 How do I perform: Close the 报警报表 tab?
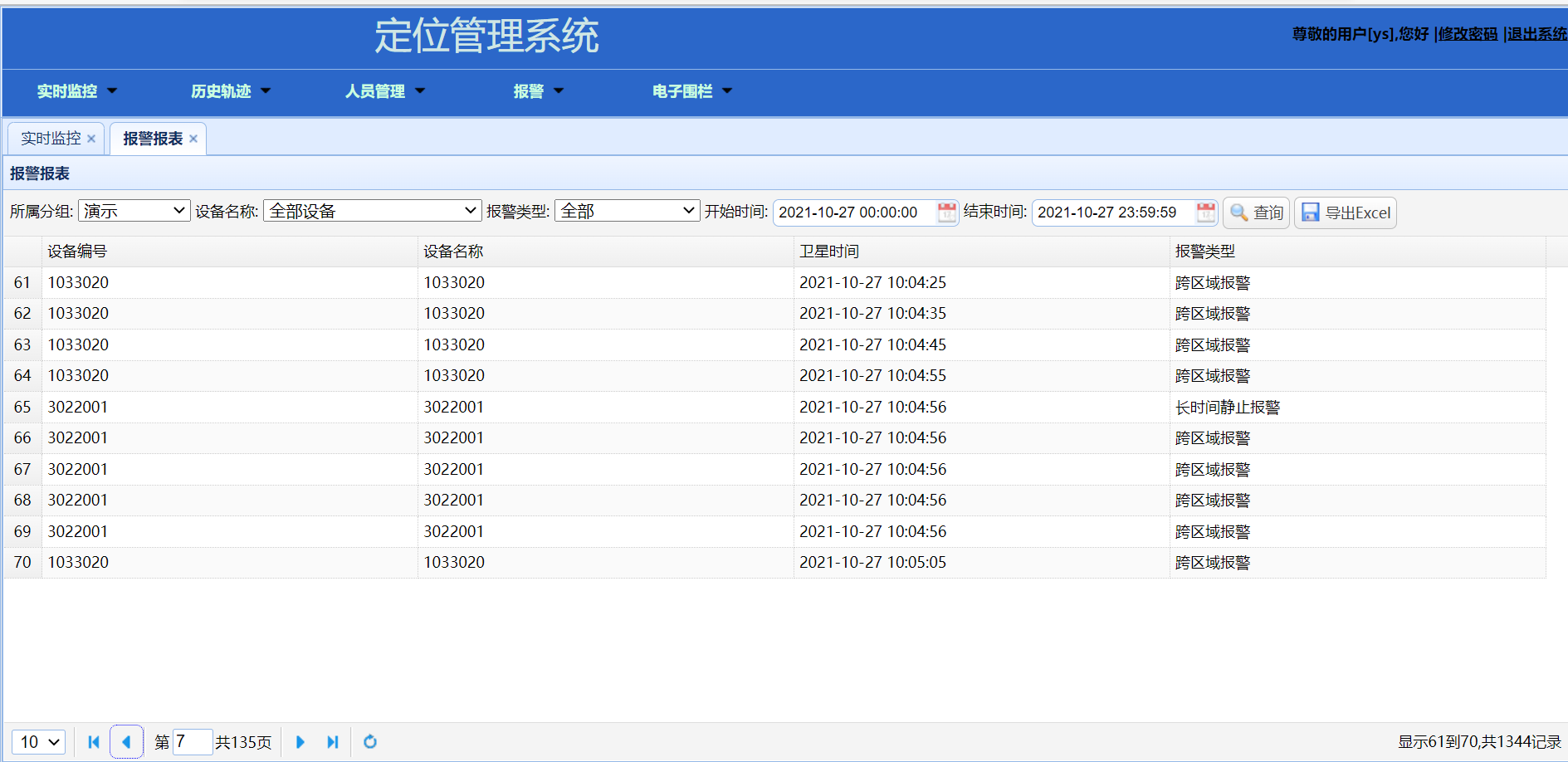(x=193, y=139)
